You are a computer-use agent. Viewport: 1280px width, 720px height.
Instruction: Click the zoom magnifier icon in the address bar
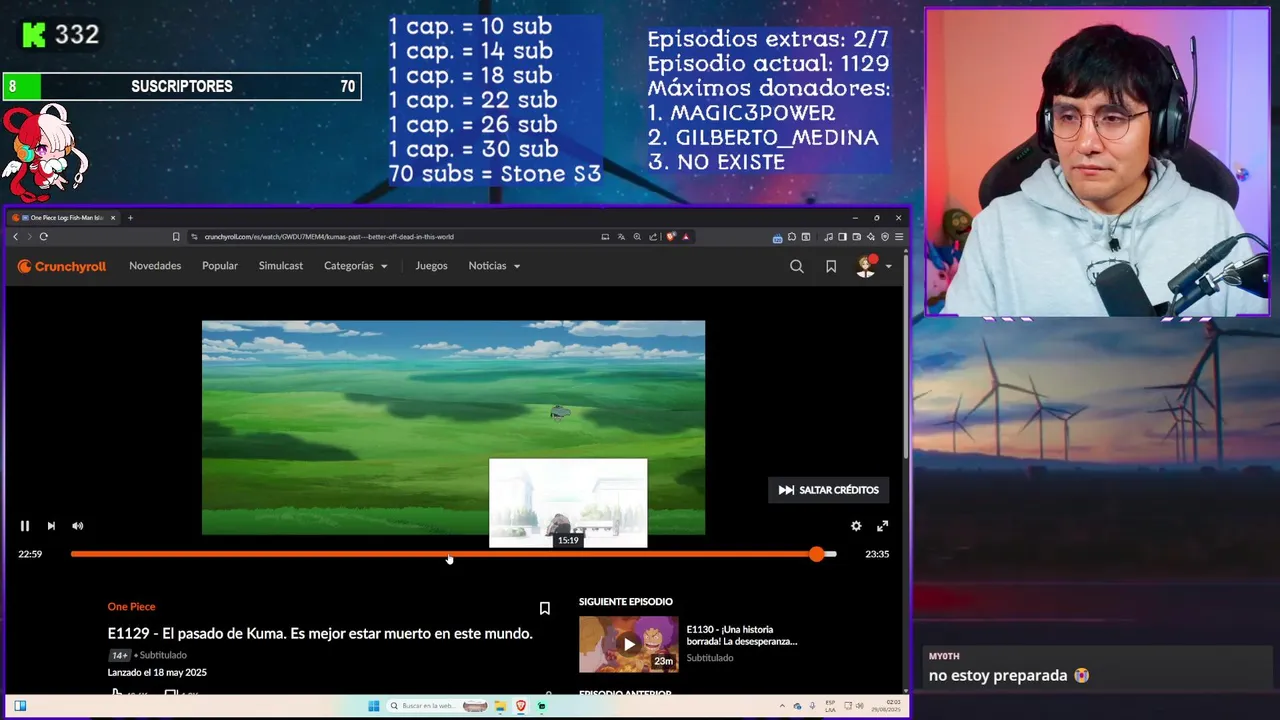[x=637, y=237]
